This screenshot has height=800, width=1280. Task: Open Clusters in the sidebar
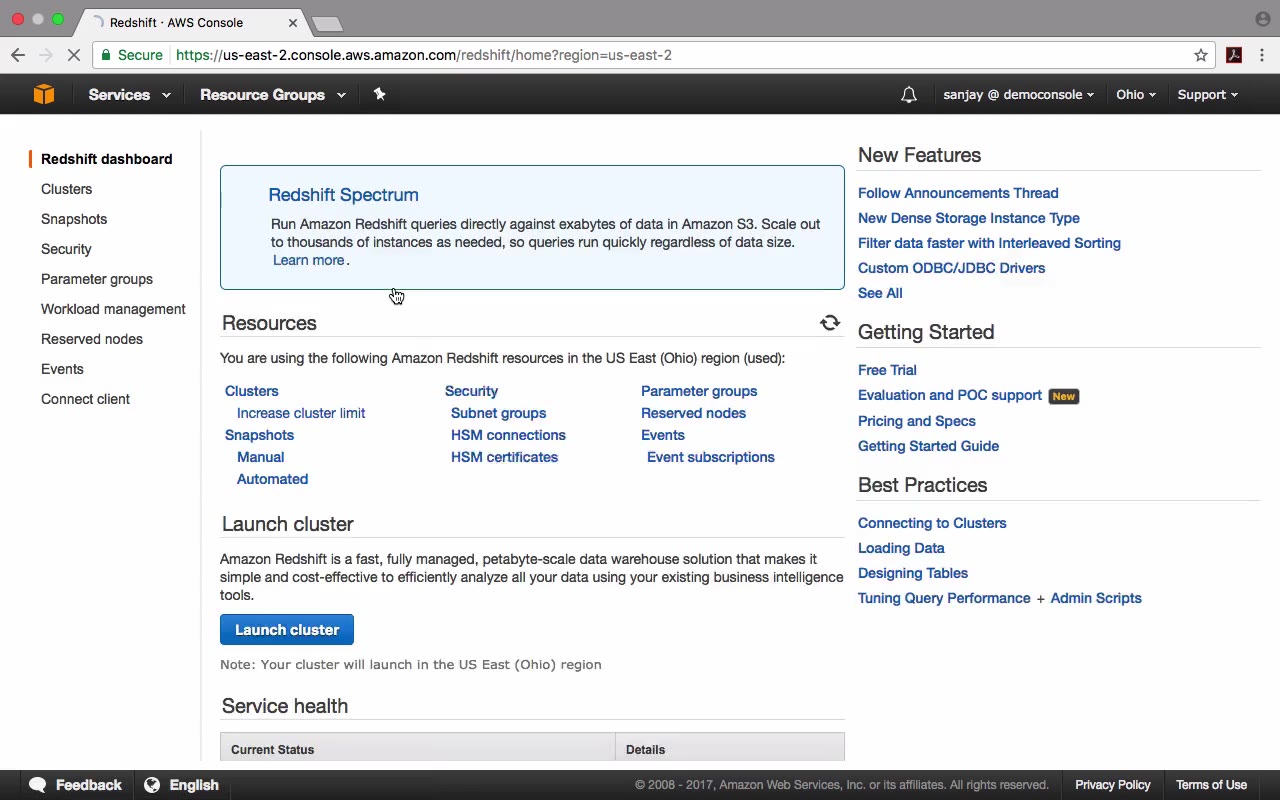coord(66,189)
